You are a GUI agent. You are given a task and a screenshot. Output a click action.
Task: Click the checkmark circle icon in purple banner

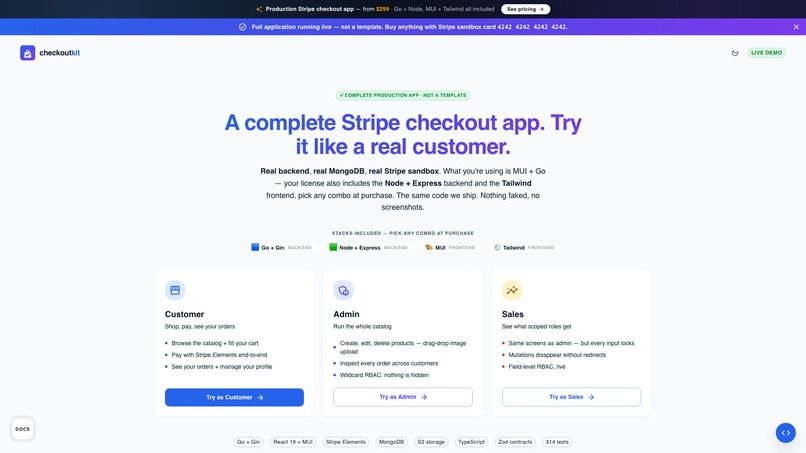(x=243, y=27)
